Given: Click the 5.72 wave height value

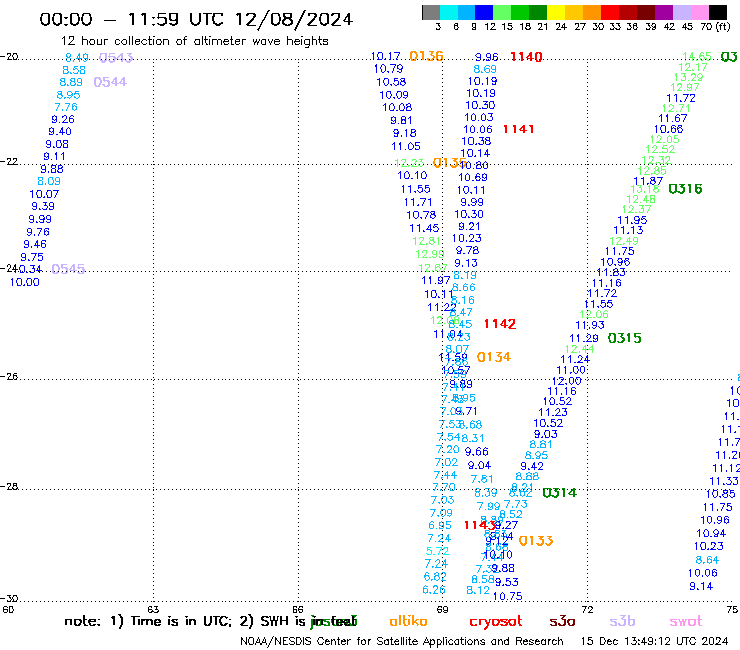Looking at the screenshot, I should pyautogui.click(x=437, y=551).
